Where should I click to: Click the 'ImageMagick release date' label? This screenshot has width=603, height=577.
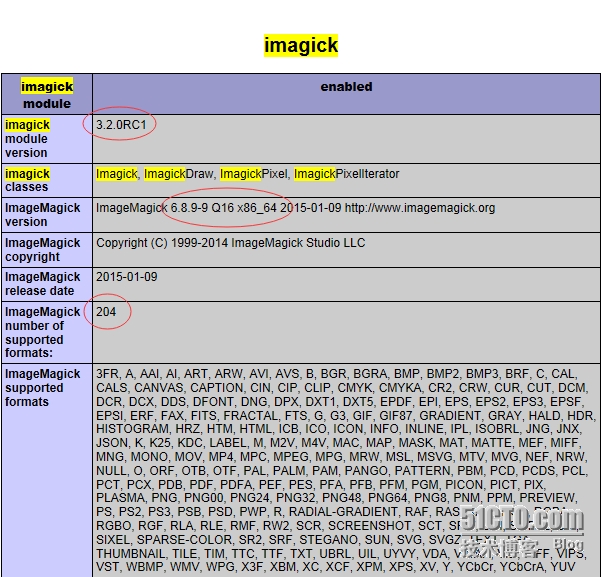pos(42,284)
